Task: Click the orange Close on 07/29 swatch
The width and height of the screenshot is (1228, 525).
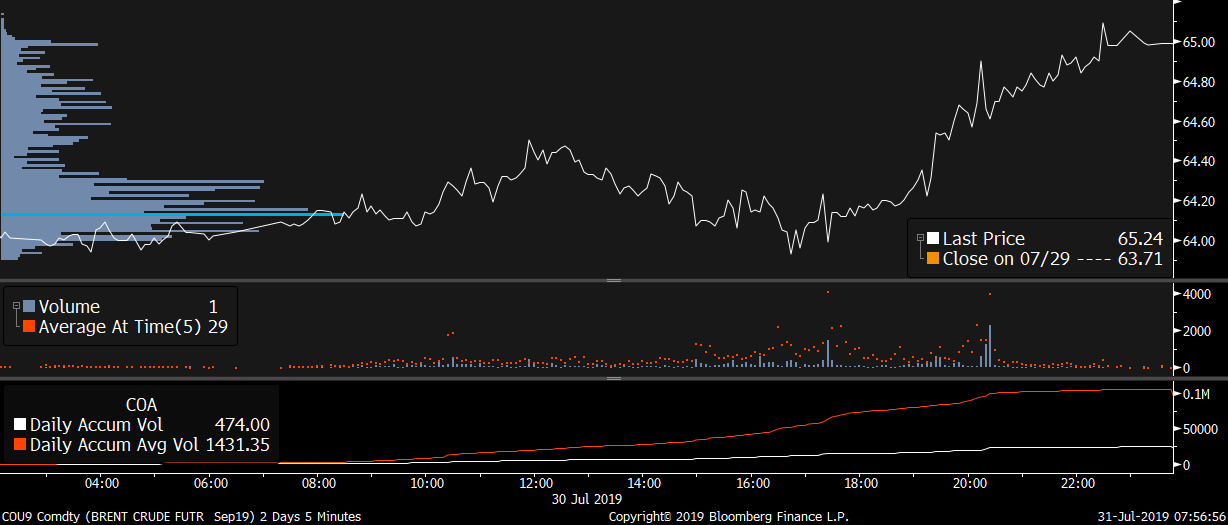Action: (x=933, y=259)
